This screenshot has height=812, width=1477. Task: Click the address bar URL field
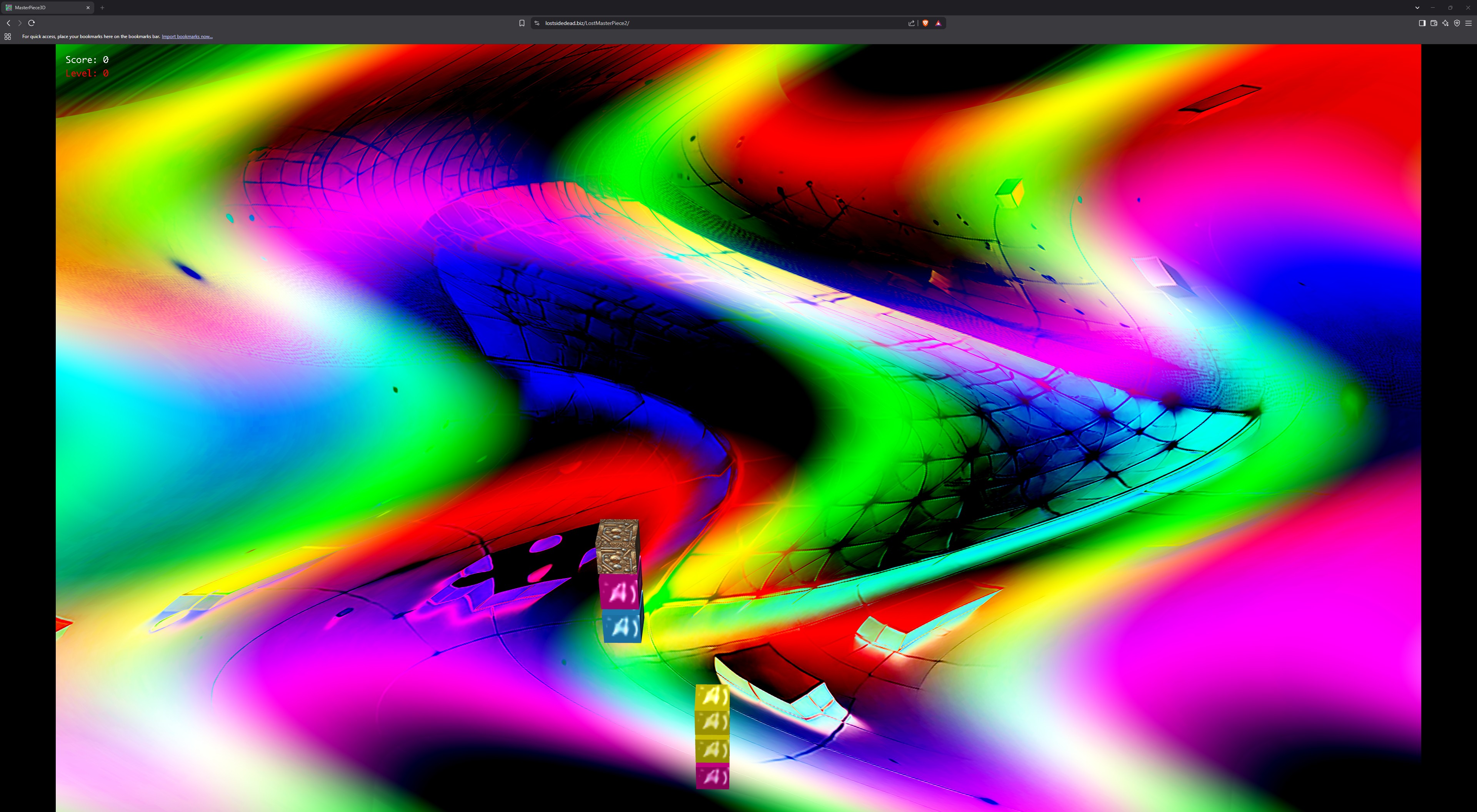722,23
